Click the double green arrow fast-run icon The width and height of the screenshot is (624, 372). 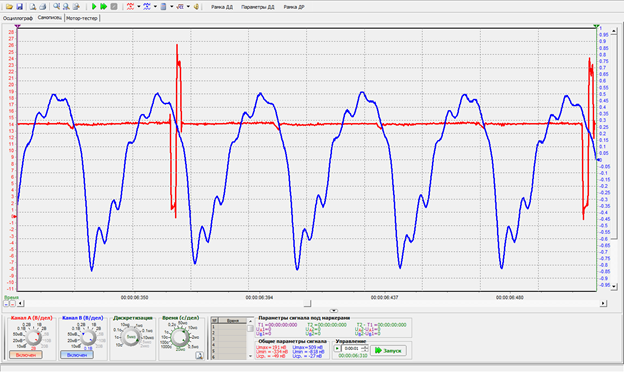coord(103,6)
